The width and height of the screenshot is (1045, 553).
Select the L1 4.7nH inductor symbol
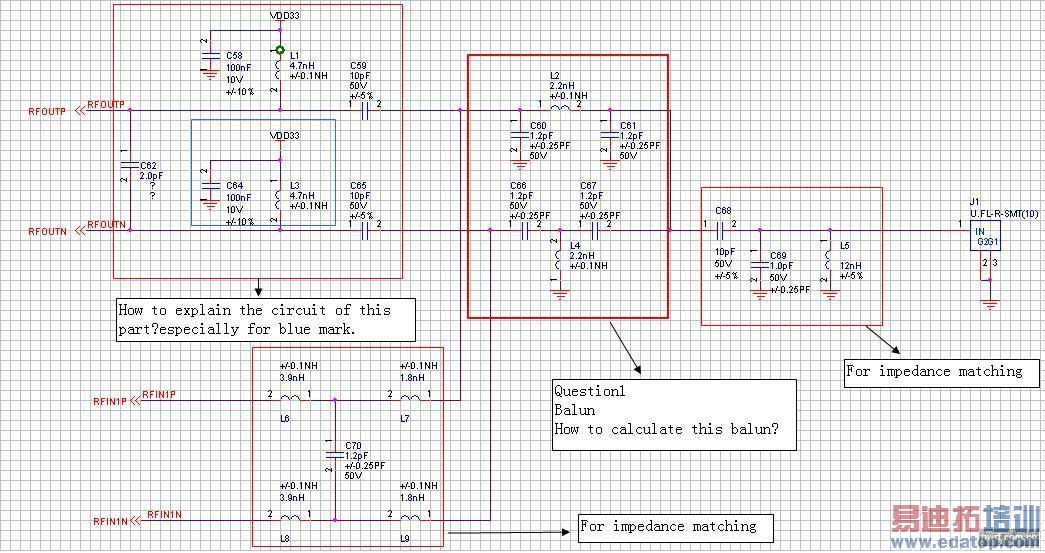point(279,71)
